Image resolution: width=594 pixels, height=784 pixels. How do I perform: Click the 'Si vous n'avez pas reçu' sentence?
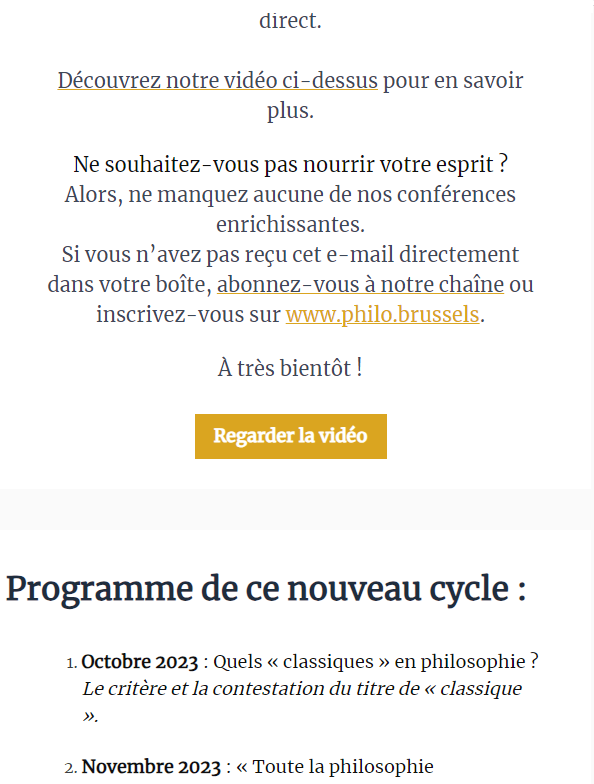[290, 284]
